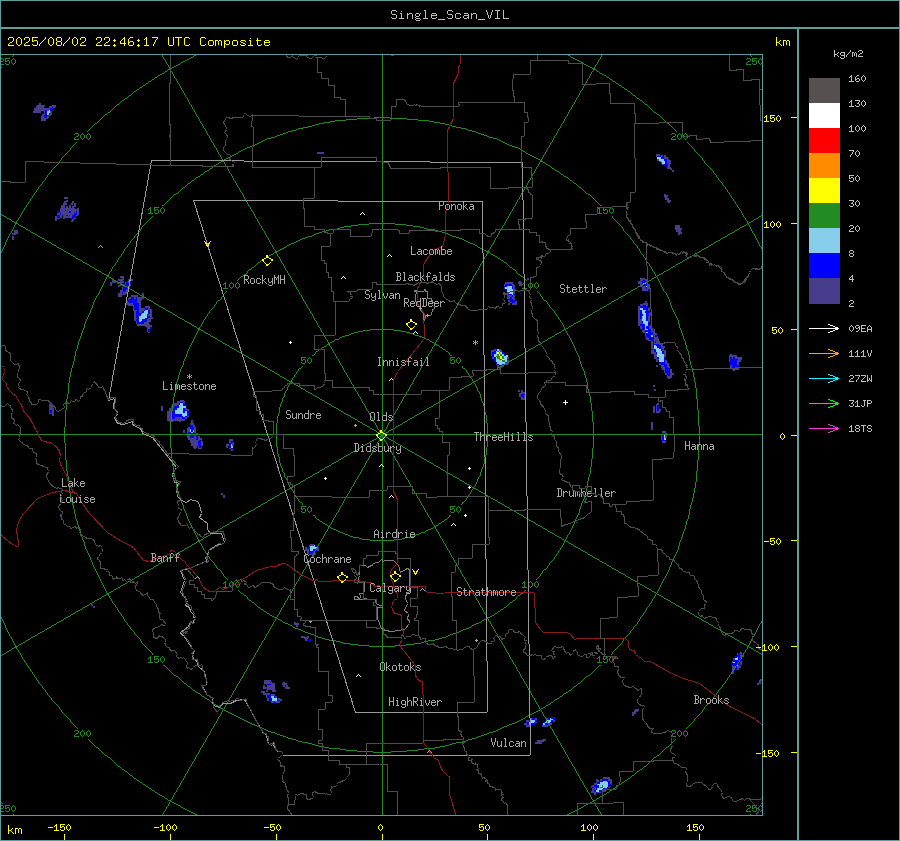This screenshot has width=900, height=841.
Task: Click the RockyMH label
Action: (264, 280)
